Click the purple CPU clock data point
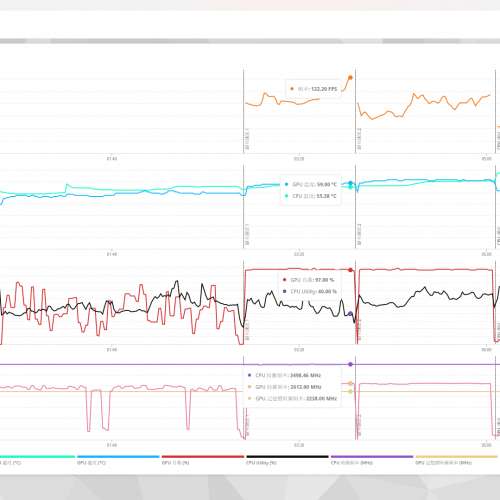This screenshot has width=500, height=500. (x=350, y=364)
